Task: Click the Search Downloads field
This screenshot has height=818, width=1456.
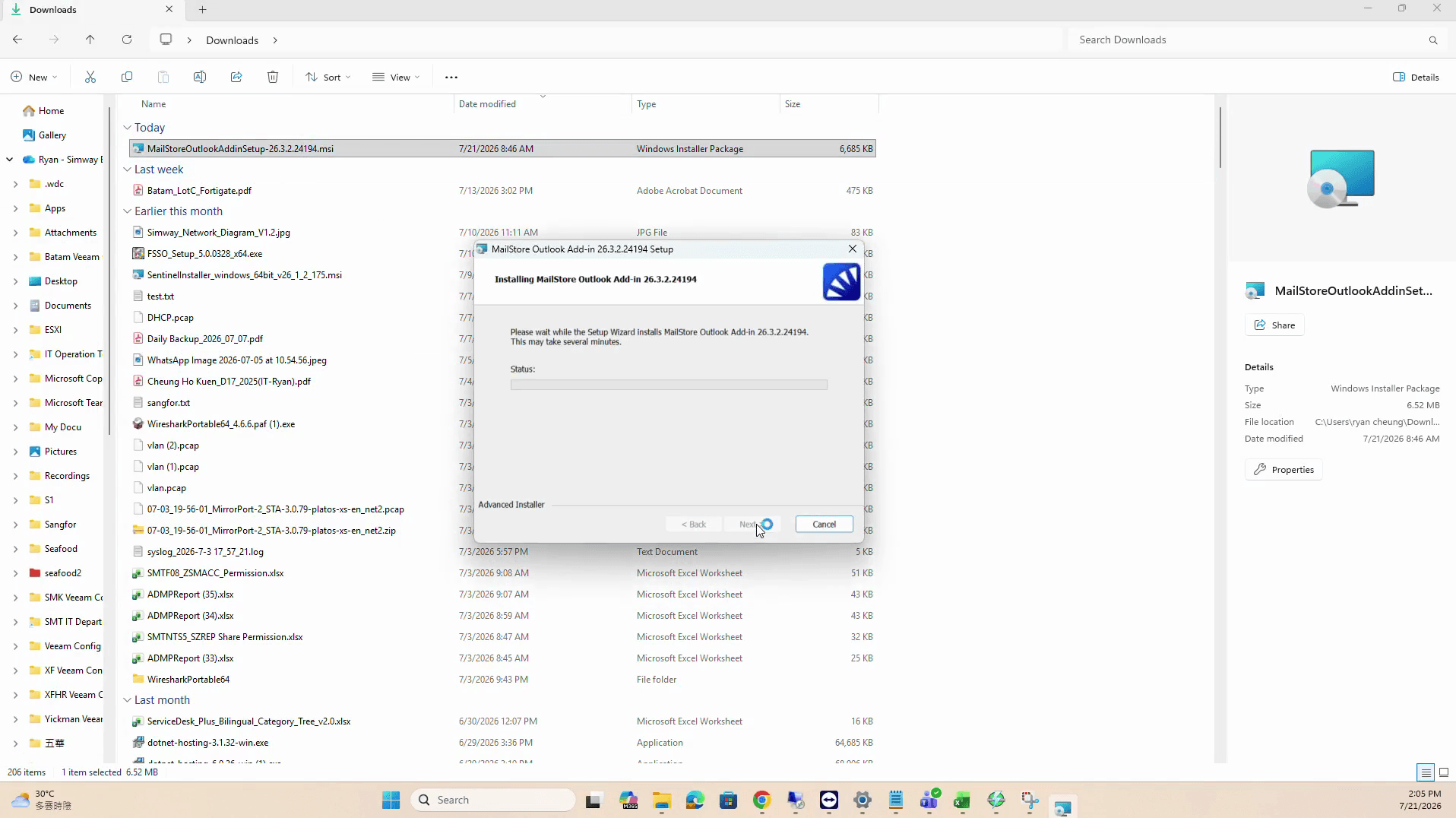Action: [x=1247, y=40]
